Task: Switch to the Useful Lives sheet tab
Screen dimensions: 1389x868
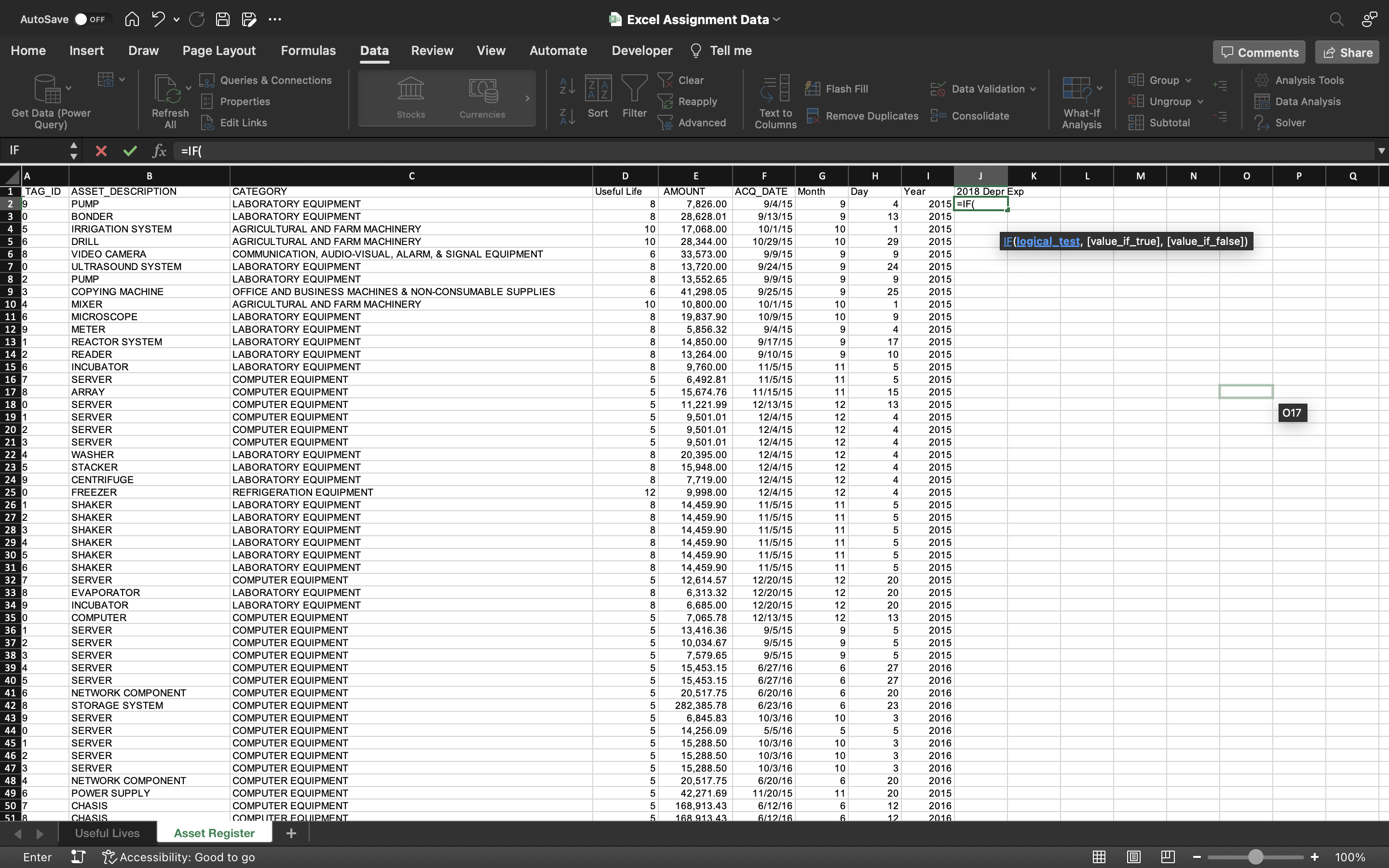Action: [x=108, y=833]
